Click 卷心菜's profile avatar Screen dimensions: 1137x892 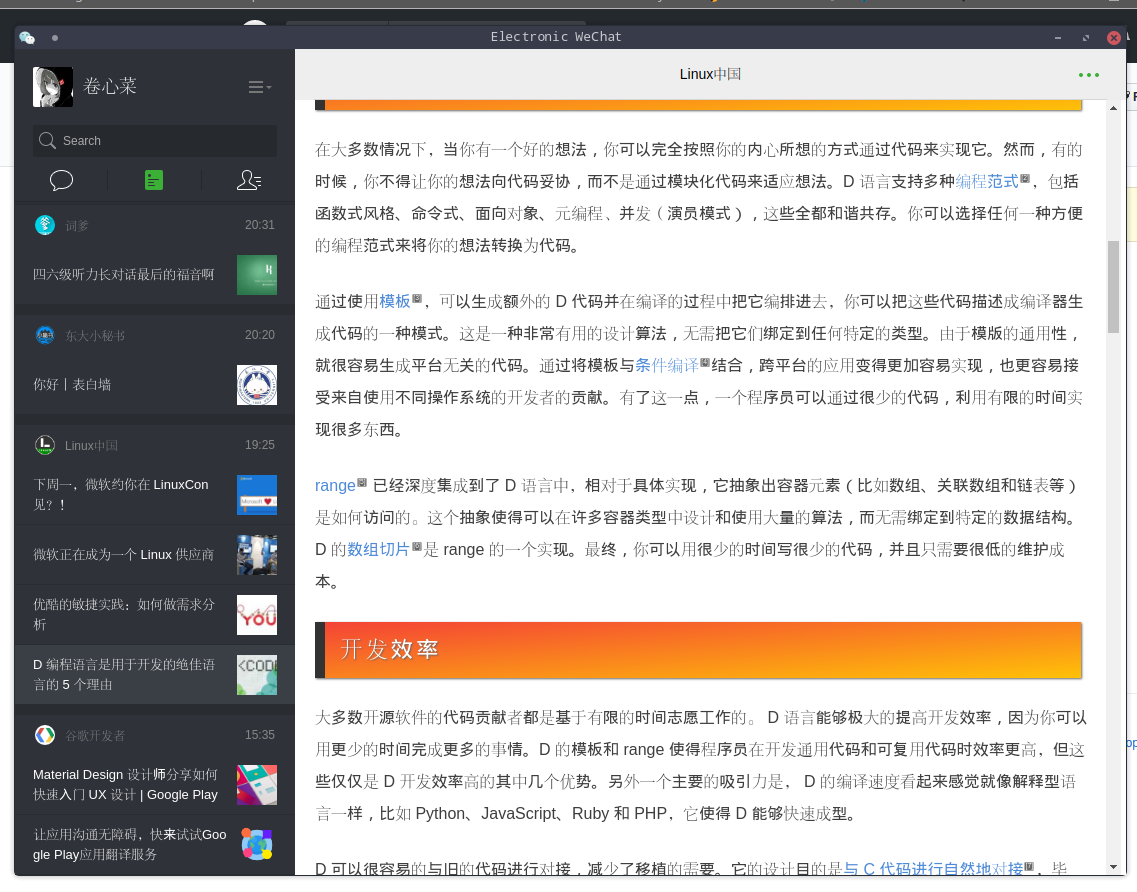(53, 86)
